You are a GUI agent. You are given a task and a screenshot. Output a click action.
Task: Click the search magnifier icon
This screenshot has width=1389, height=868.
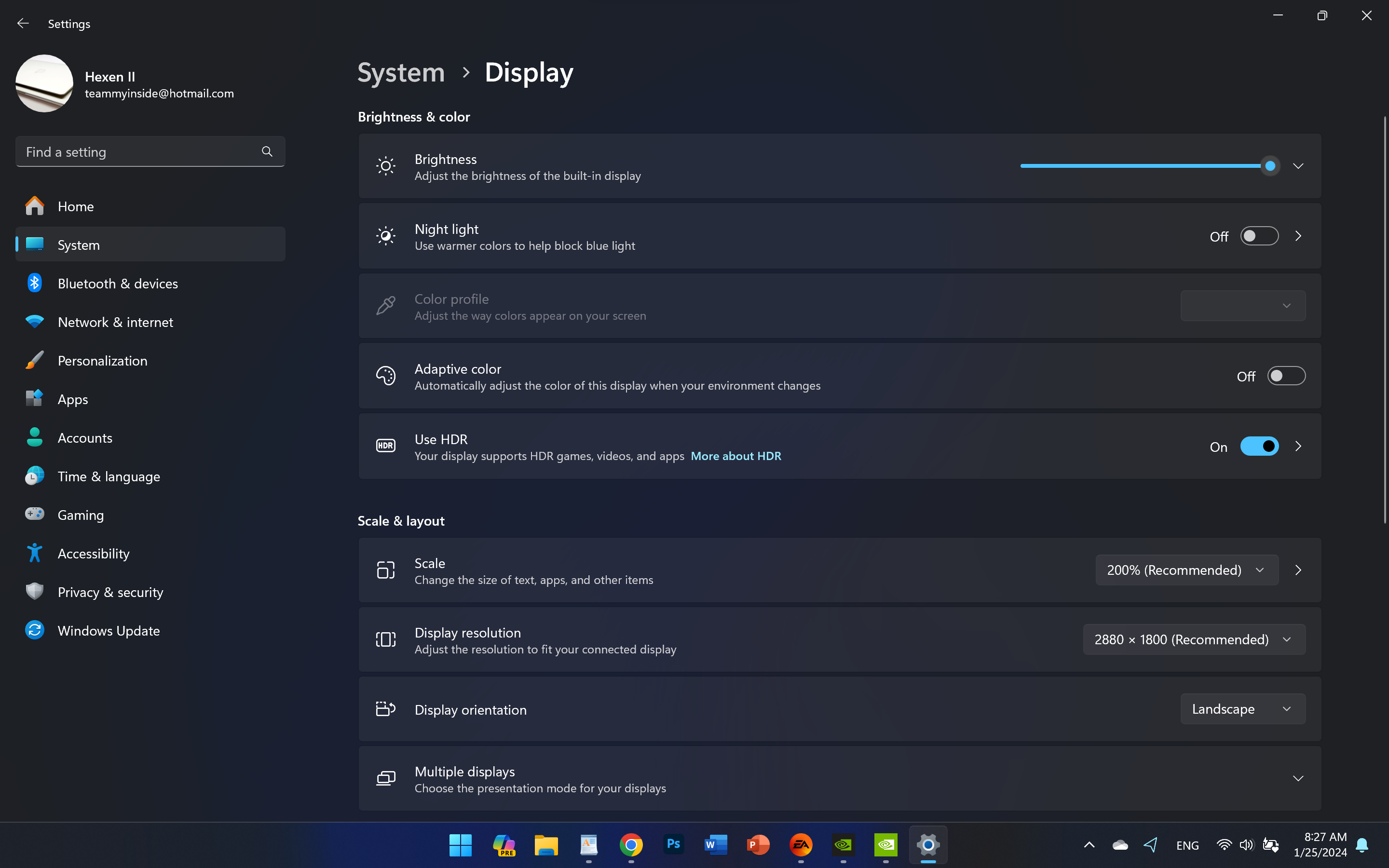[267, 151]
